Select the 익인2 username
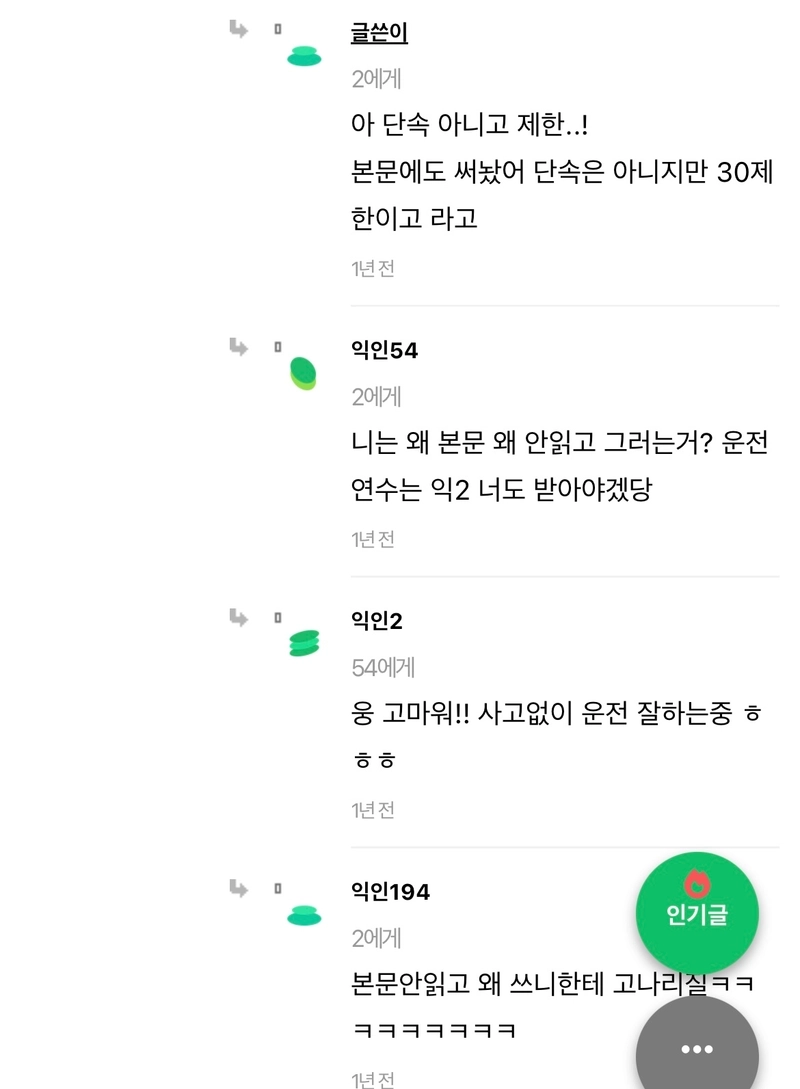The image size is (800, 1089). pyautogui.click(x=377, y=620)
